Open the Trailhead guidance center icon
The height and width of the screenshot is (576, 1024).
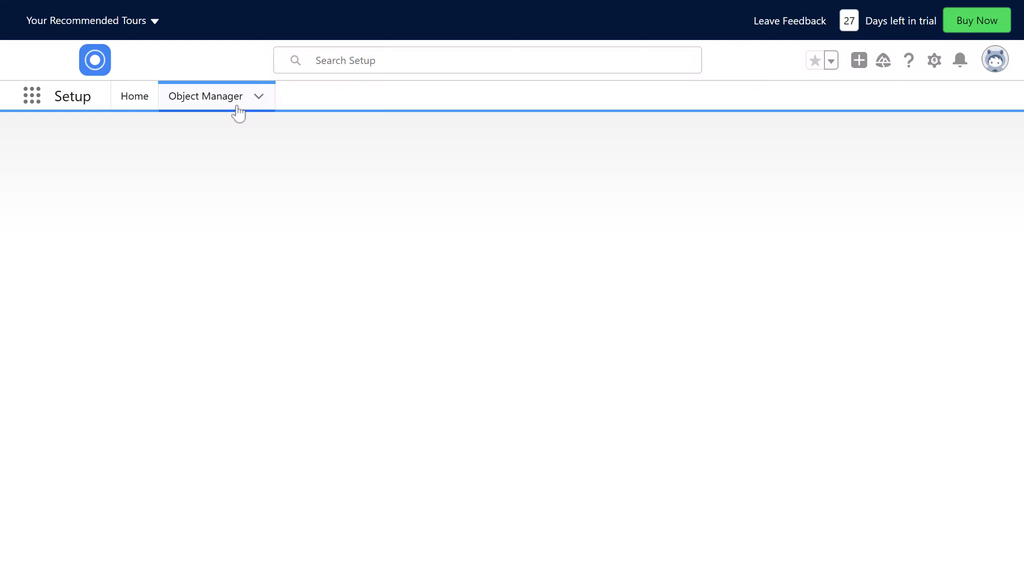(x=883, y=61)
